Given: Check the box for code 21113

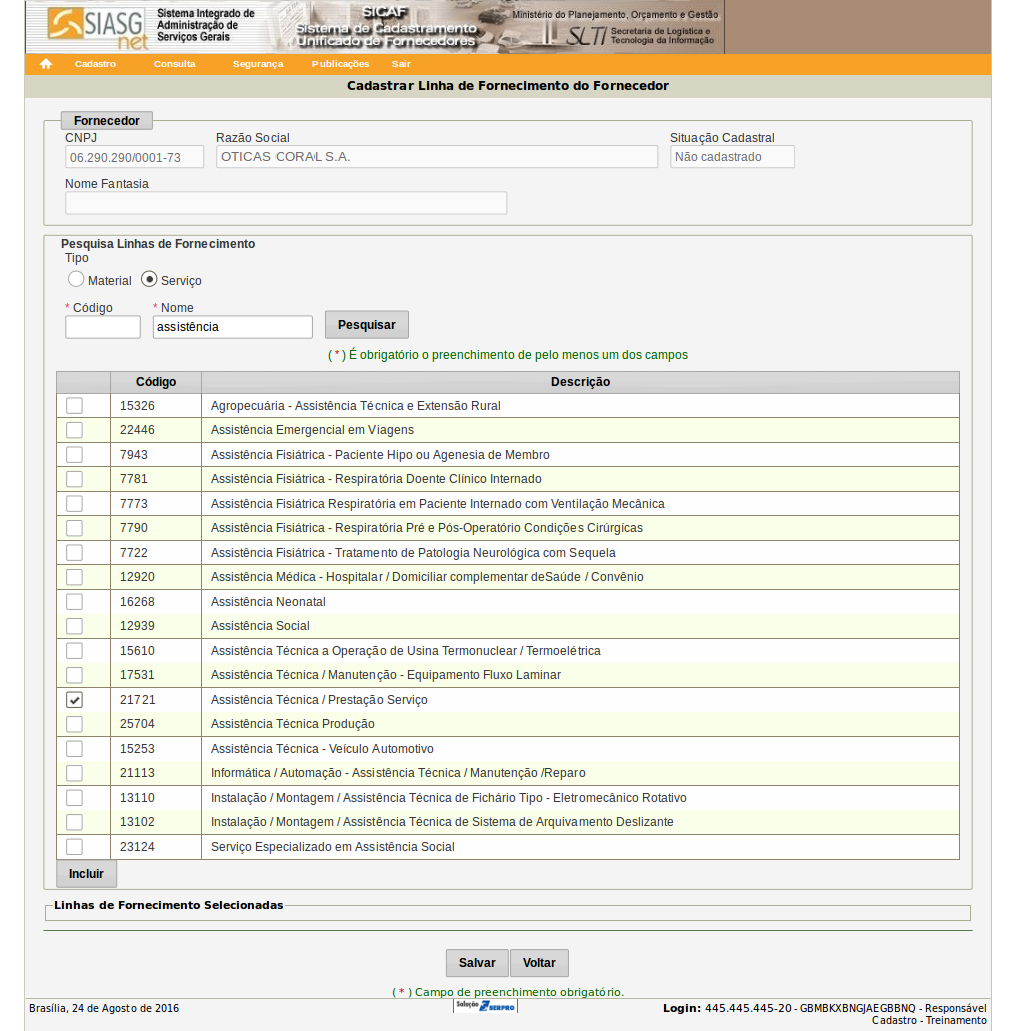Looking at the screenshot, I should pos(74,773).
